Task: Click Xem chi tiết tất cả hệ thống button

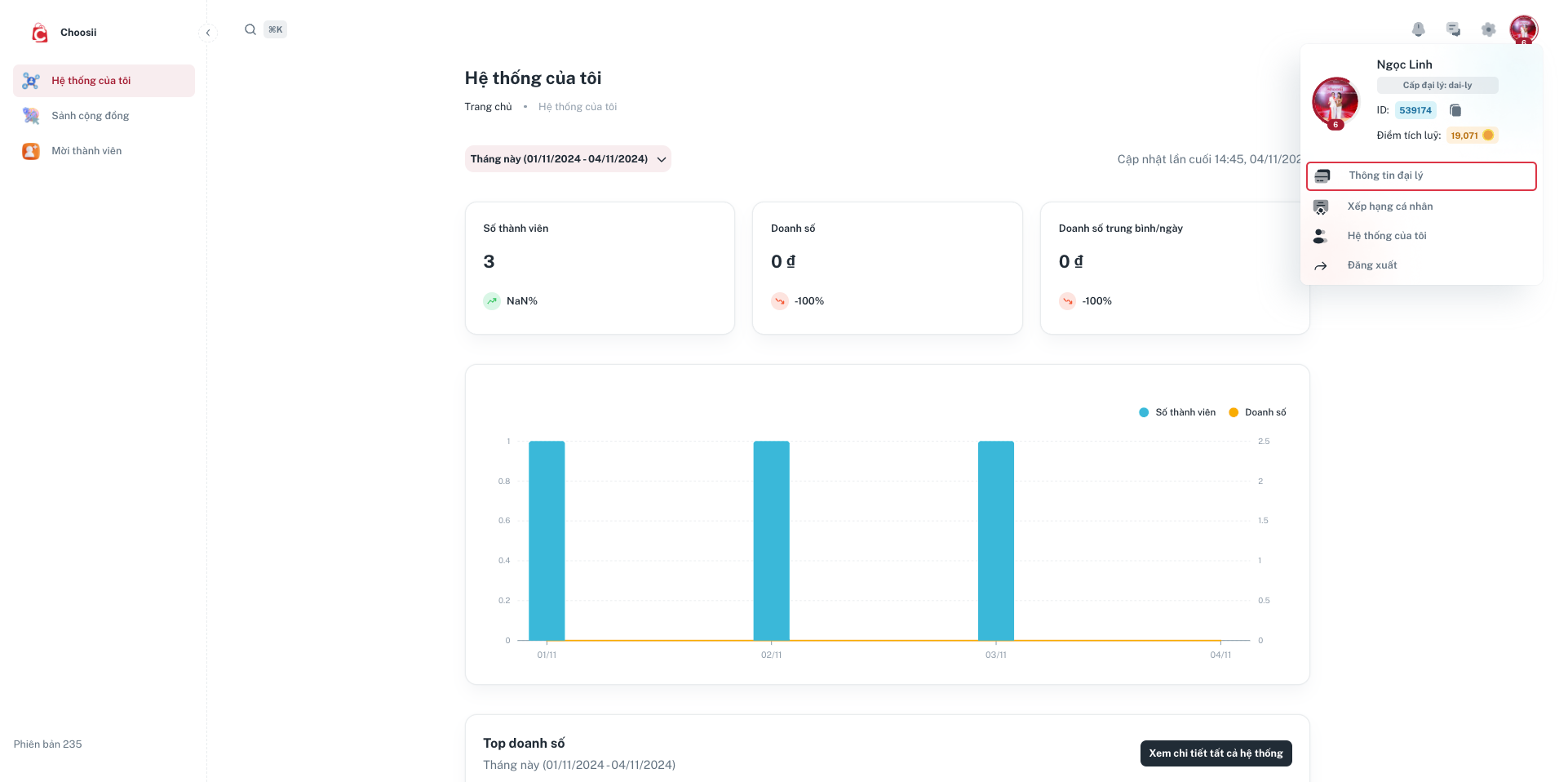Action: (1215, 753)
